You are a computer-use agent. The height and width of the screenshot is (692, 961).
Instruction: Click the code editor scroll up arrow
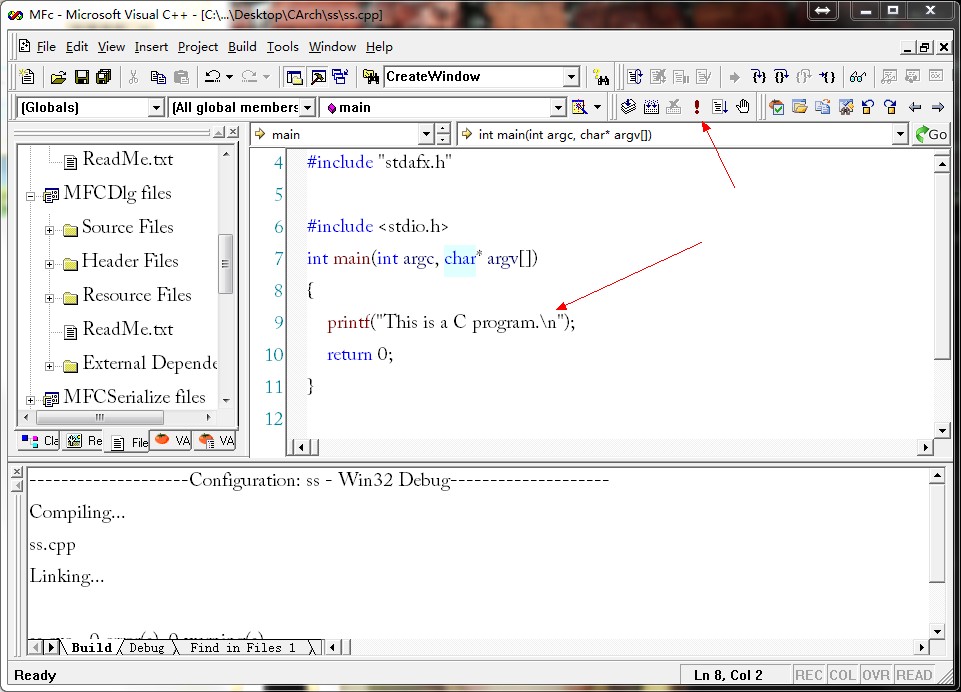click(942, 164)
